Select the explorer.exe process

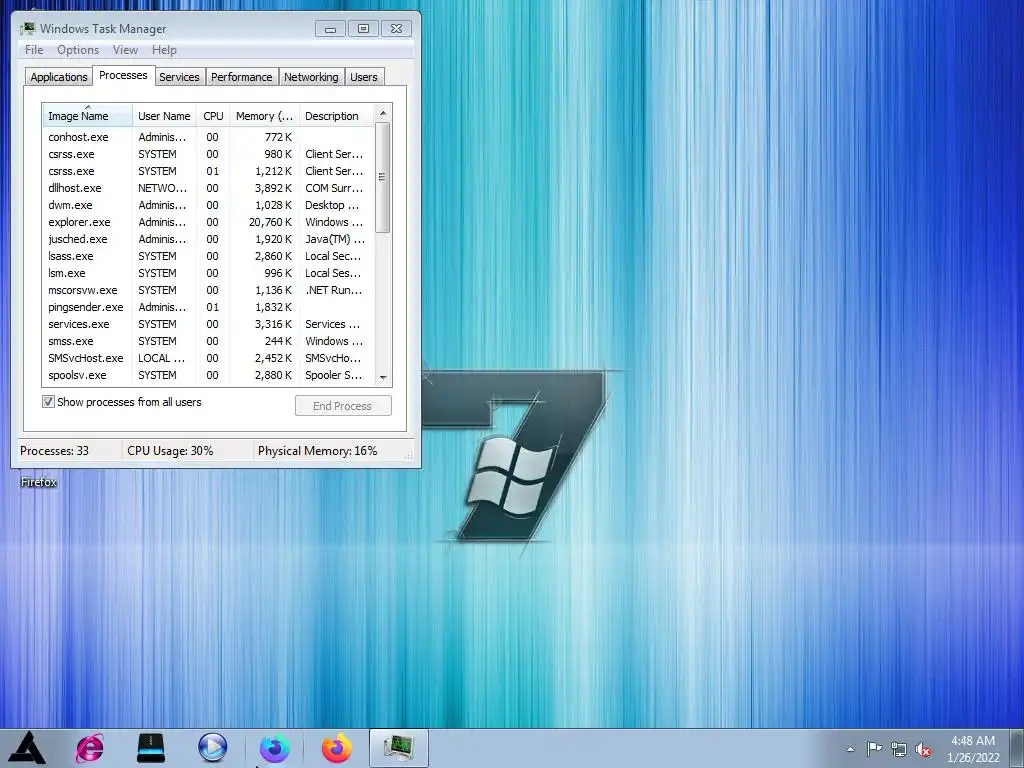209,222
